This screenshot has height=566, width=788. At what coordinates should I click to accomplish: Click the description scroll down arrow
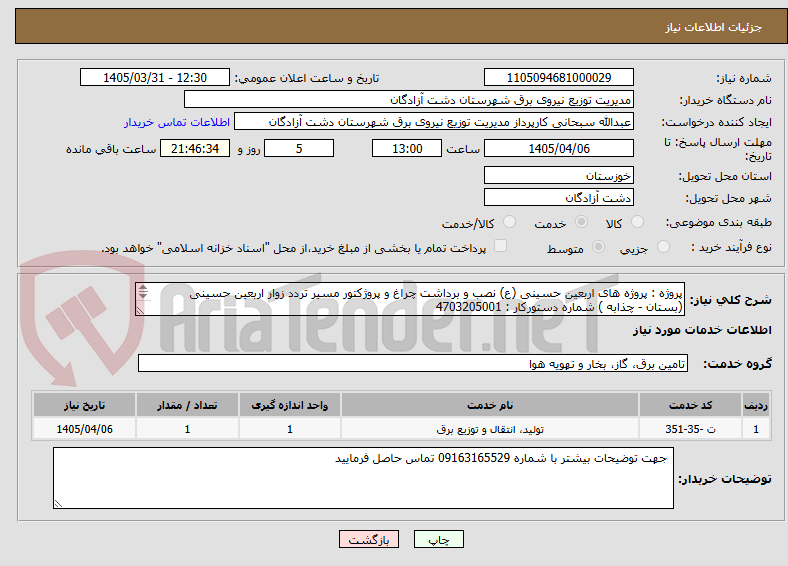143,295
